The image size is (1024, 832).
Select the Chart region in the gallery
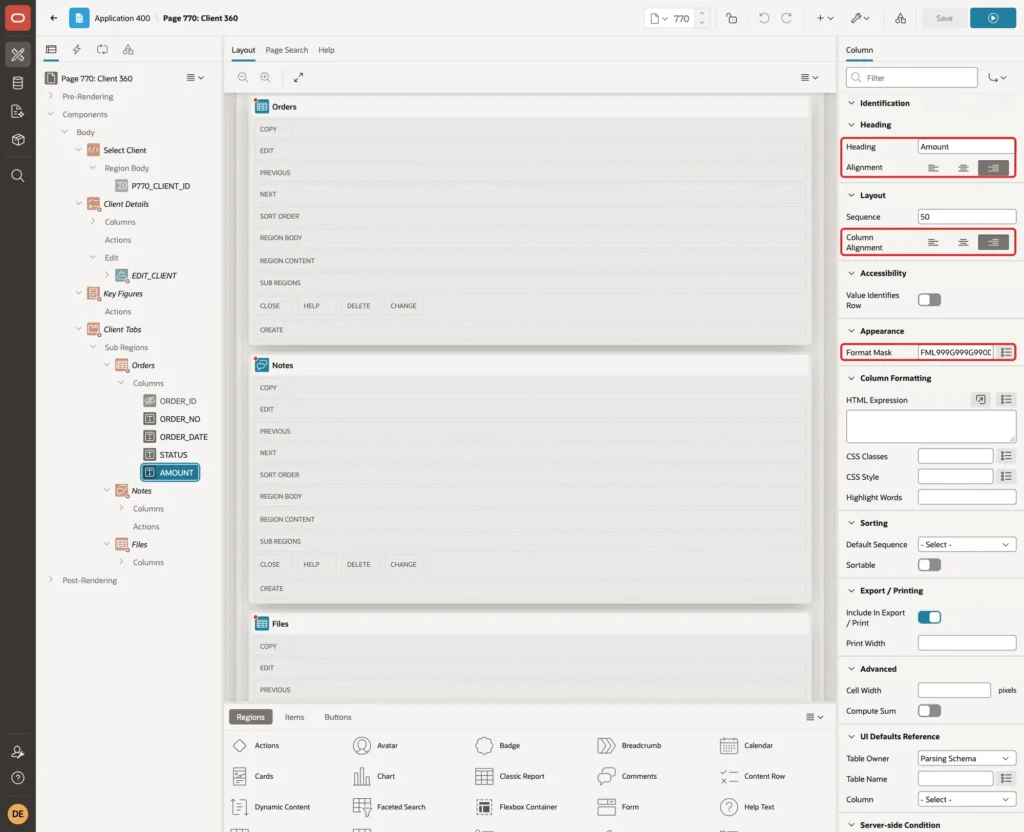[x=374, y=776]
